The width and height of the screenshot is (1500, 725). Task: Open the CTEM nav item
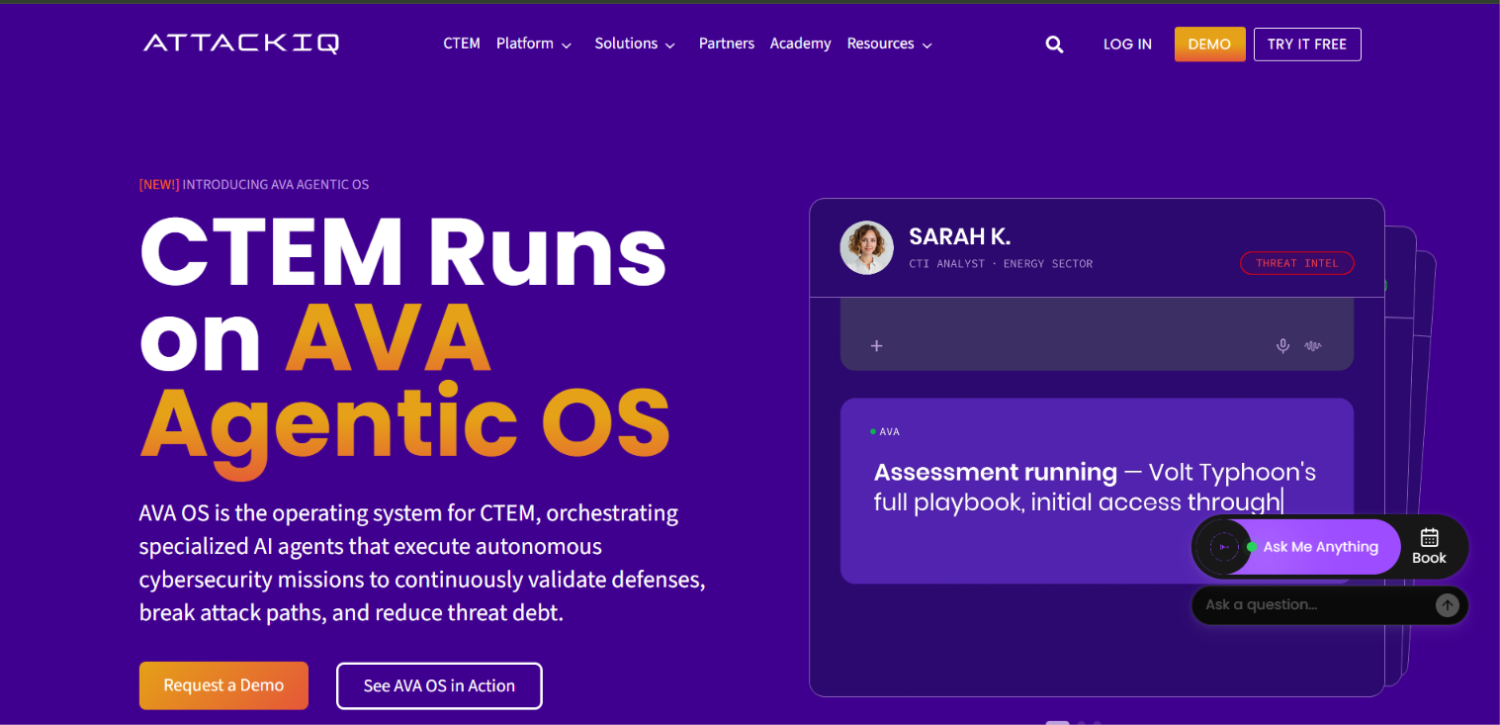(462, 44)
